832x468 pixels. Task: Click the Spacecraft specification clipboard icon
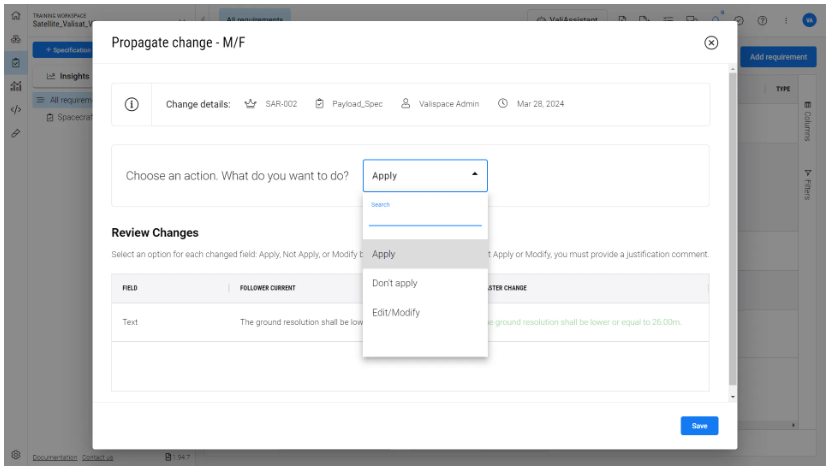(x=50, y=117)
